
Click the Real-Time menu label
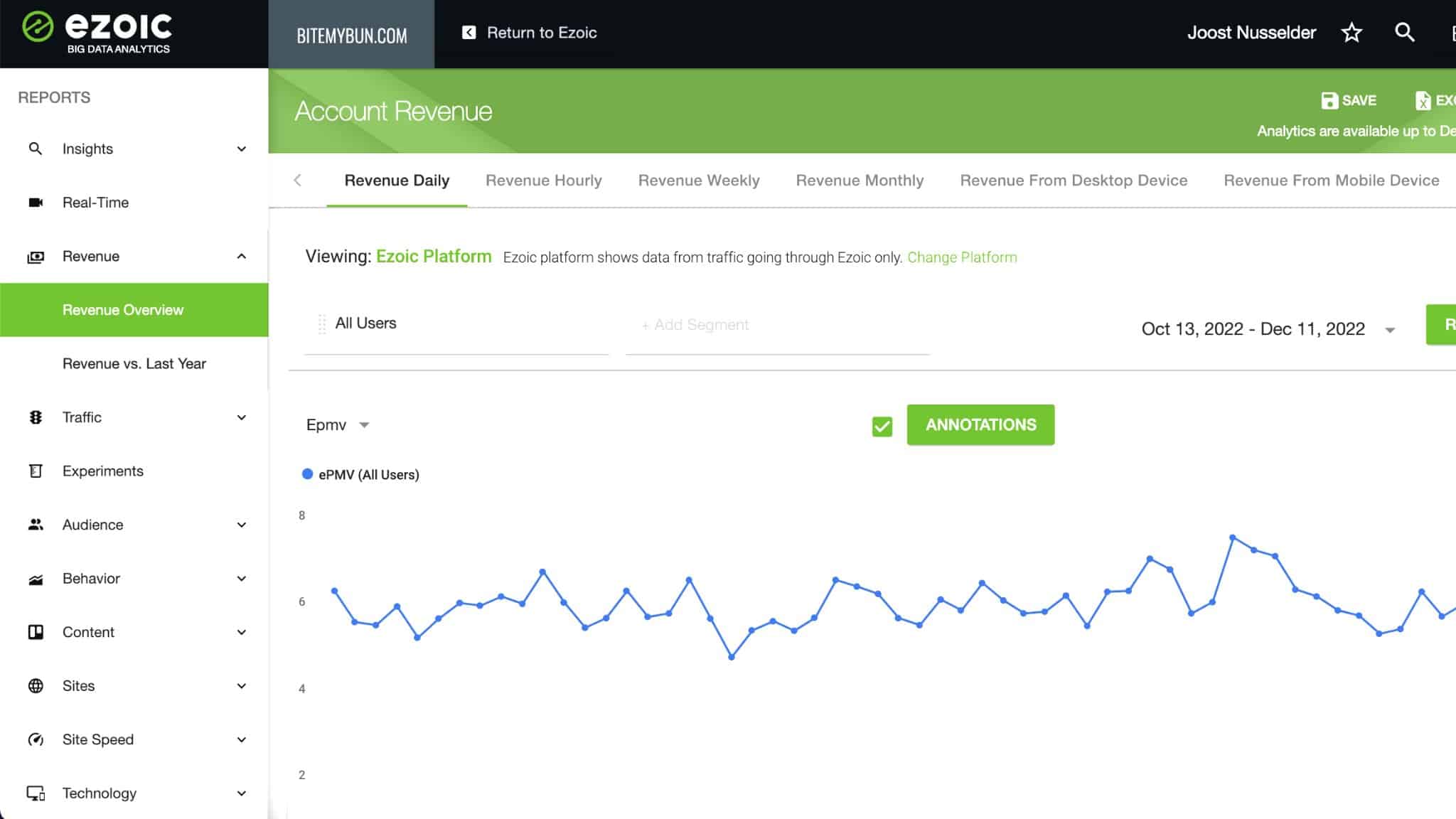click(x=95, y=203)
